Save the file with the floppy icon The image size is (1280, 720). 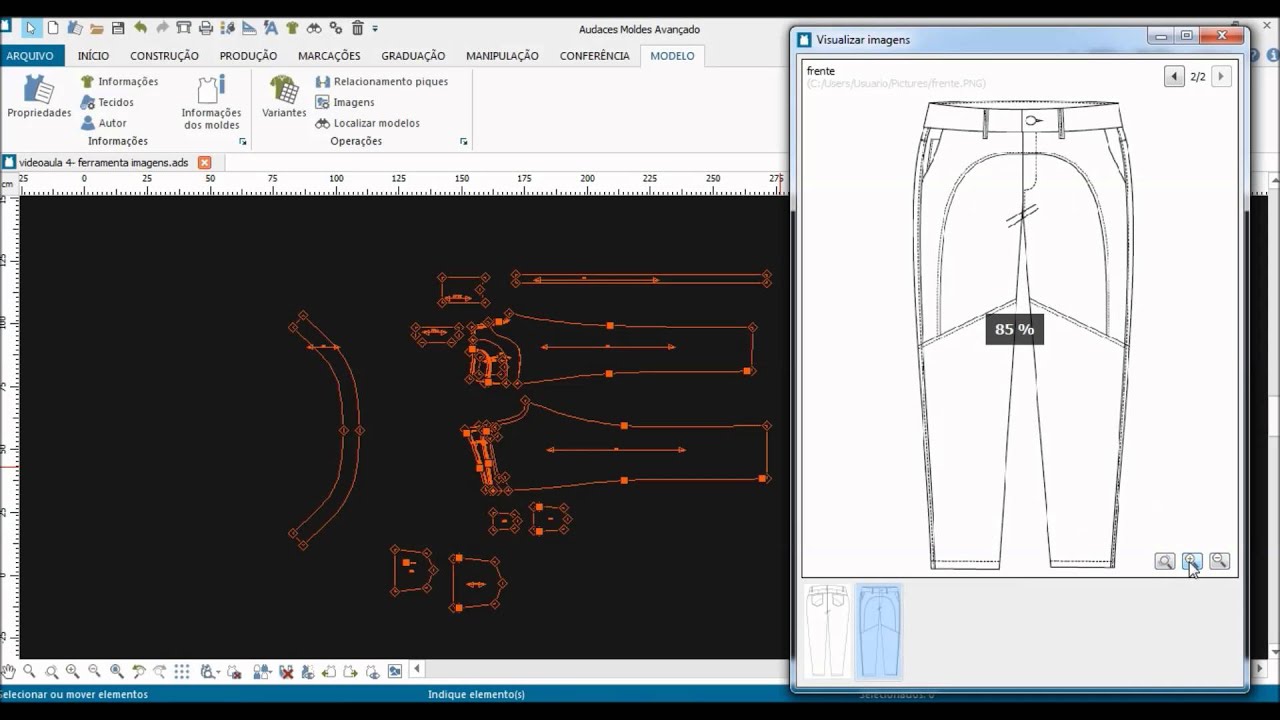click(x=118, y=28)
